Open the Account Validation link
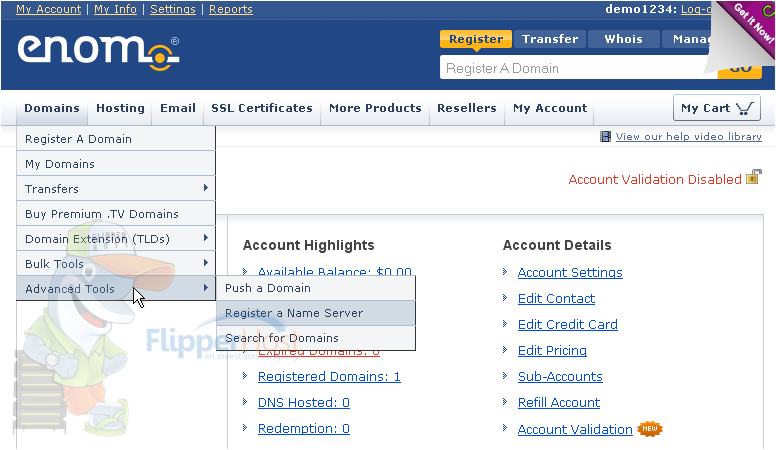The image size is (776, 450). click(x=575, y=429)
